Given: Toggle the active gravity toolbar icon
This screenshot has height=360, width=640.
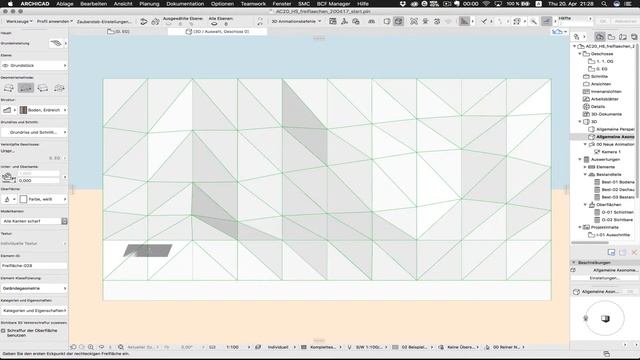Looking at the screenshot, I should 546,21.
